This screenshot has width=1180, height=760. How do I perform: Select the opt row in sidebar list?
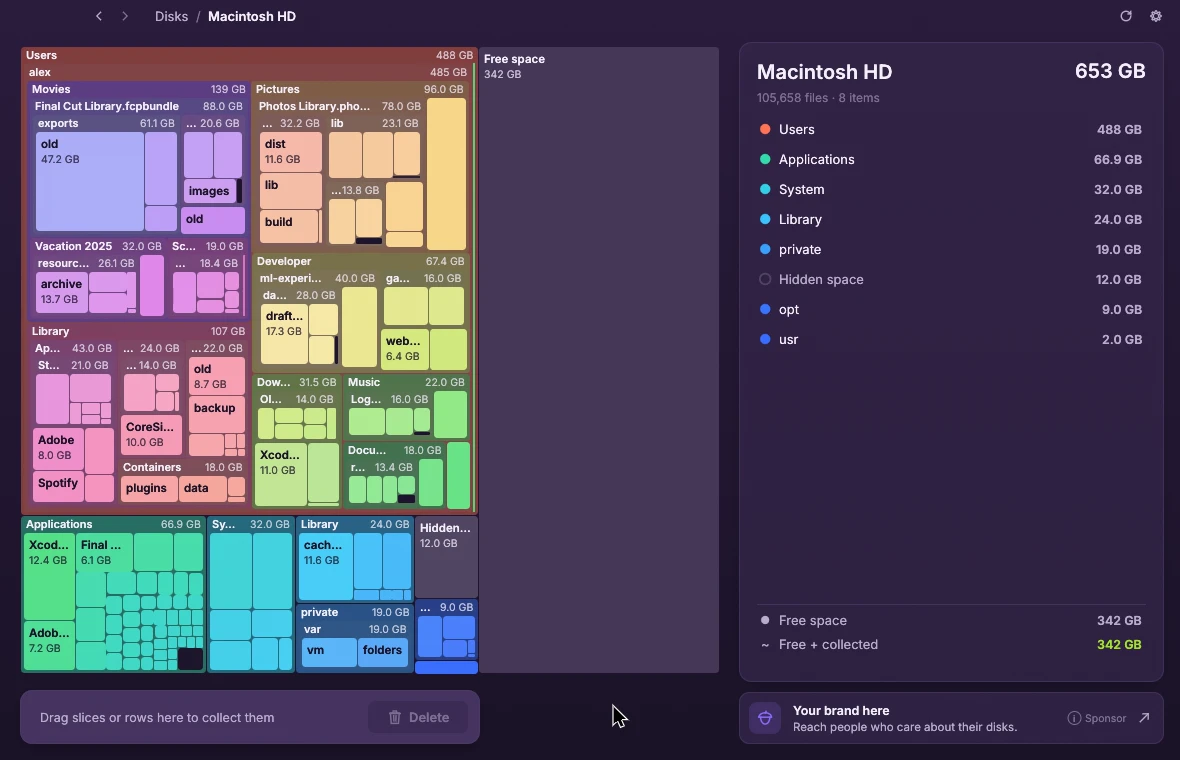pyautogui.click(x=950, y=309)
